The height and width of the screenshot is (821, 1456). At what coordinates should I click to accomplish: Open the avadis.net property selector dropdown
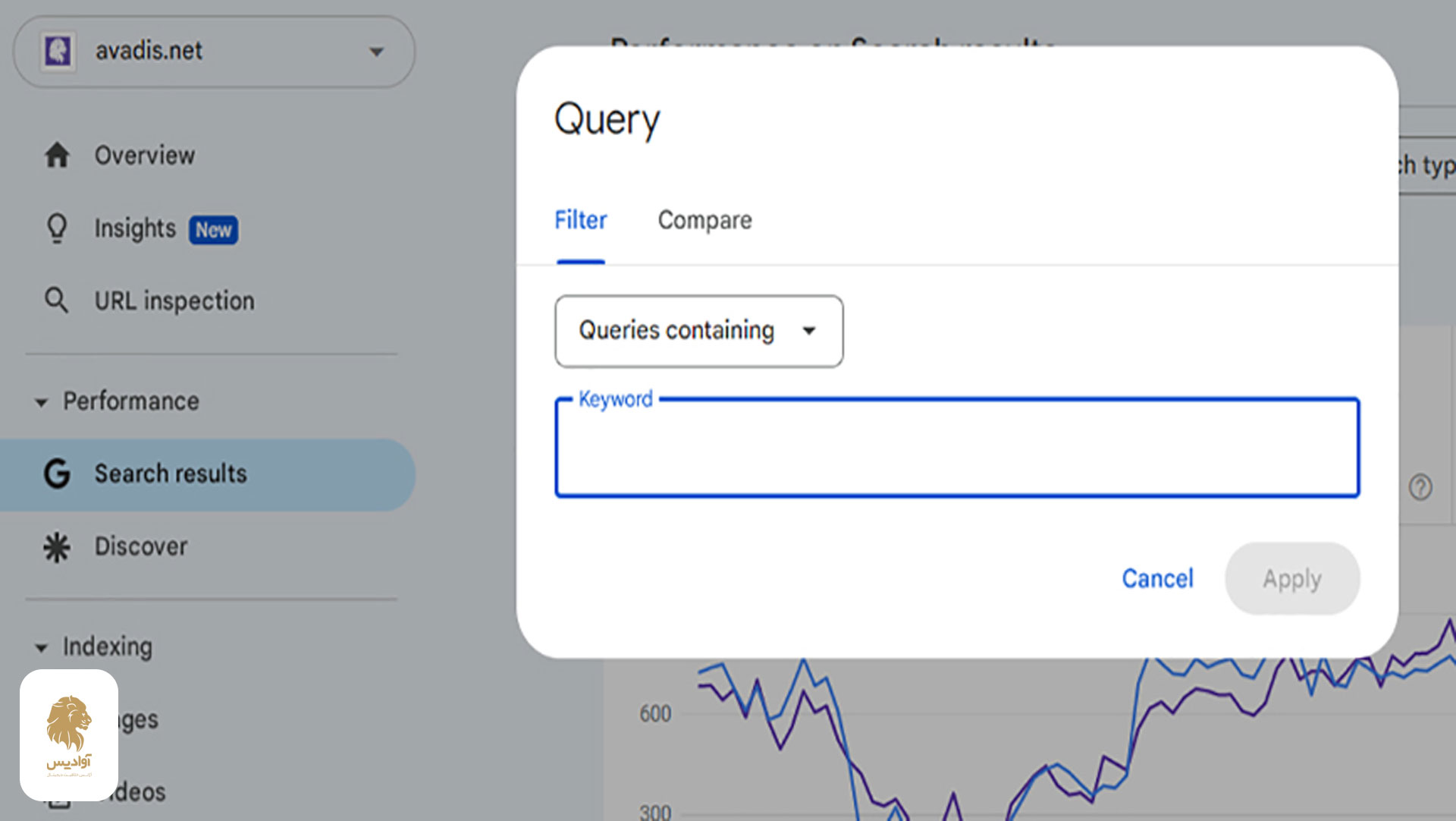[x=376, y=52]
